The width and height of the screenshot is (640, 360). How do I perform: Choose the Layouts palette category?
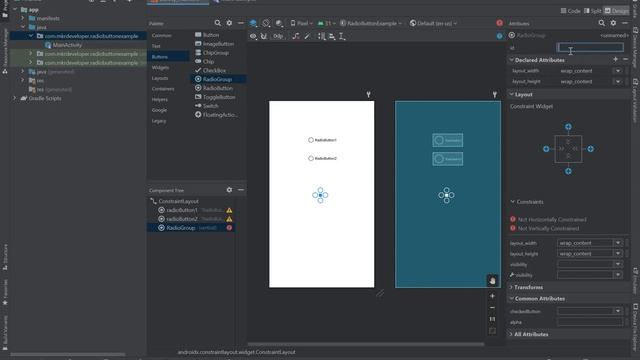click(x=160, y=78)
